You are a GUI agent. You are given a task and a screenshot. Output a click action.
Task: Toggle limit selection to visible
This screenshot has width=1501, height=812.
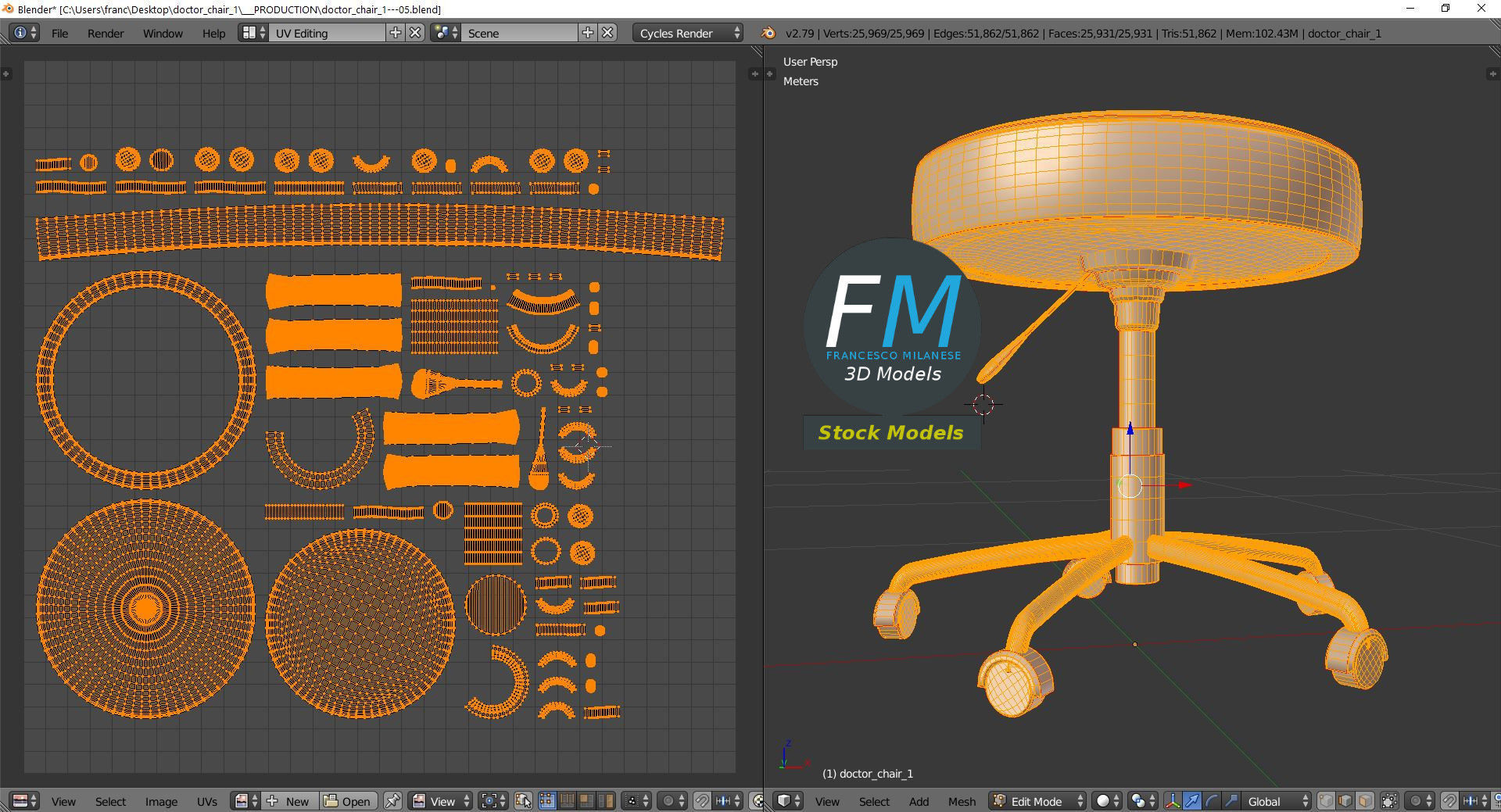click(1389, 801)
